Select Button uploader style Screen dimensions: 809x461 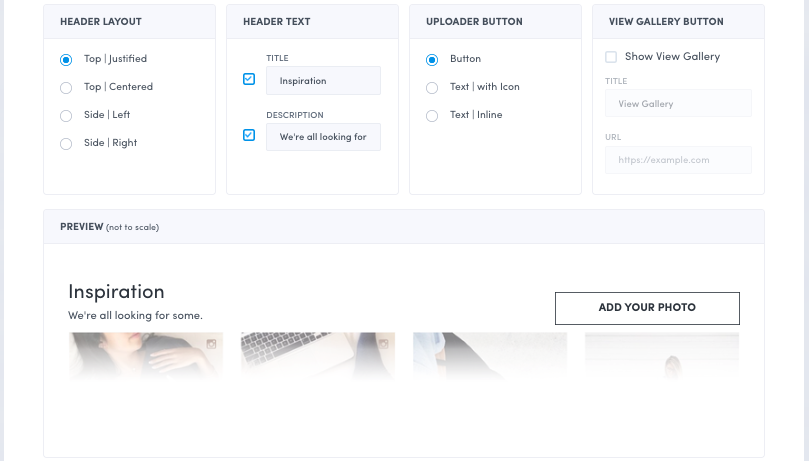click(432, 59)
